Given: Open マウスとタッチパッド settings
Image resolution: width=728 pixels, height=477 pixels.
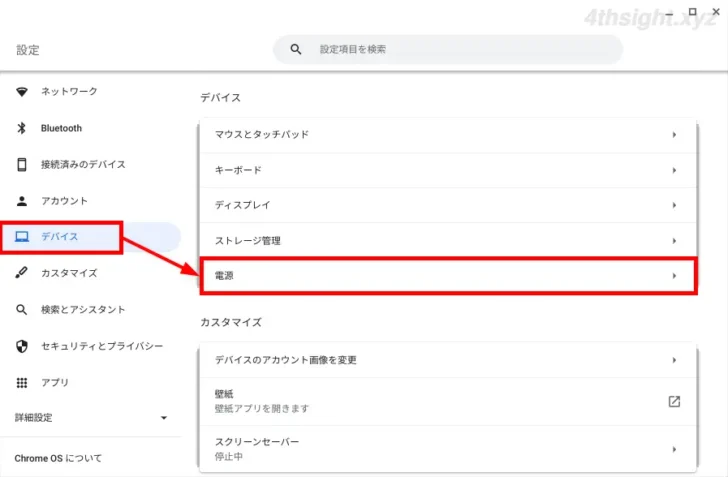Looking at the screenshot, I should click(x=448, y=135).
